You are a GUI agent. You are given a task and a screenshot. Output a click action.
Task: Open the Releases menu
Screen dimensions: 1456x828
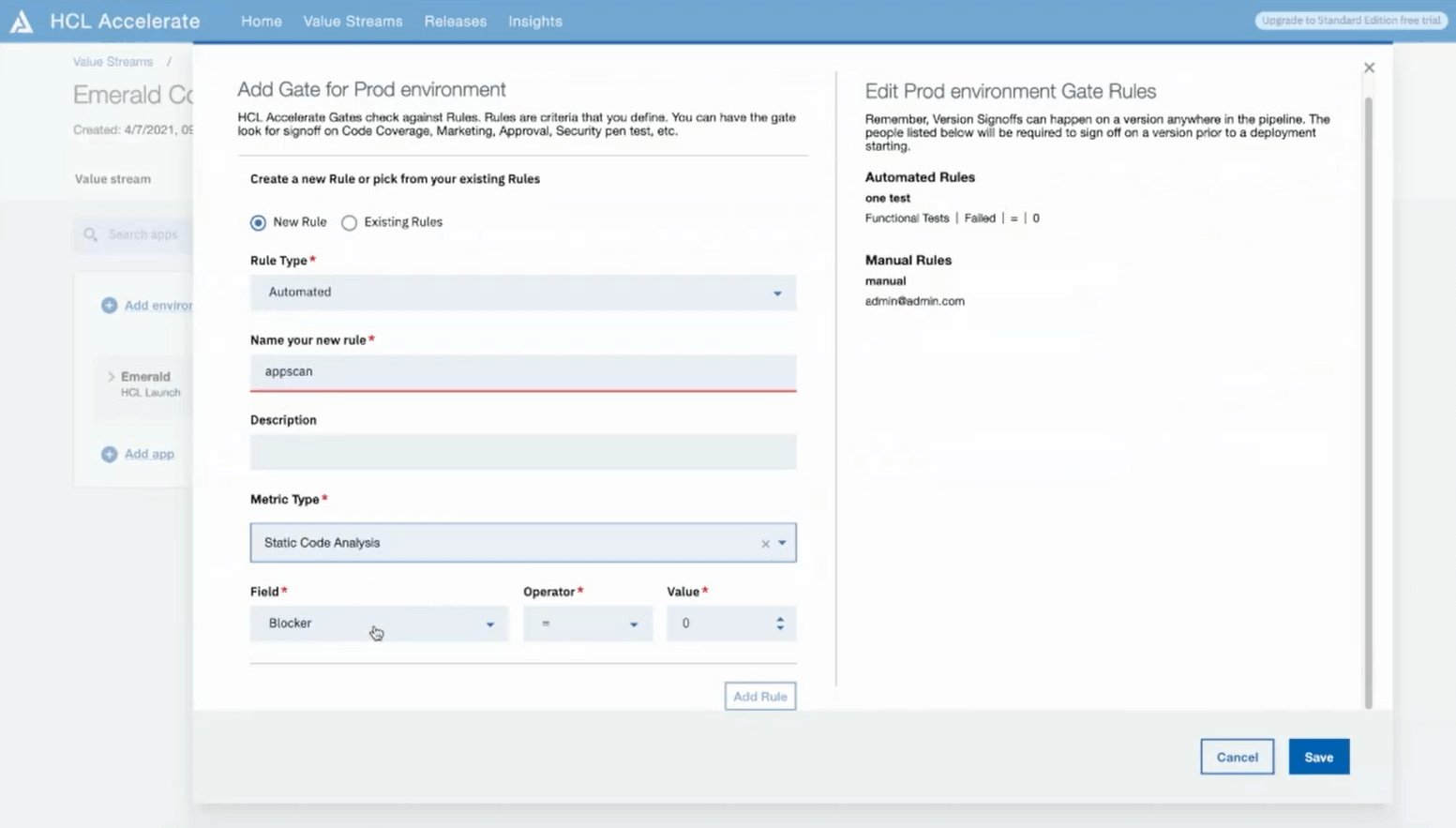tap(455, 21)
